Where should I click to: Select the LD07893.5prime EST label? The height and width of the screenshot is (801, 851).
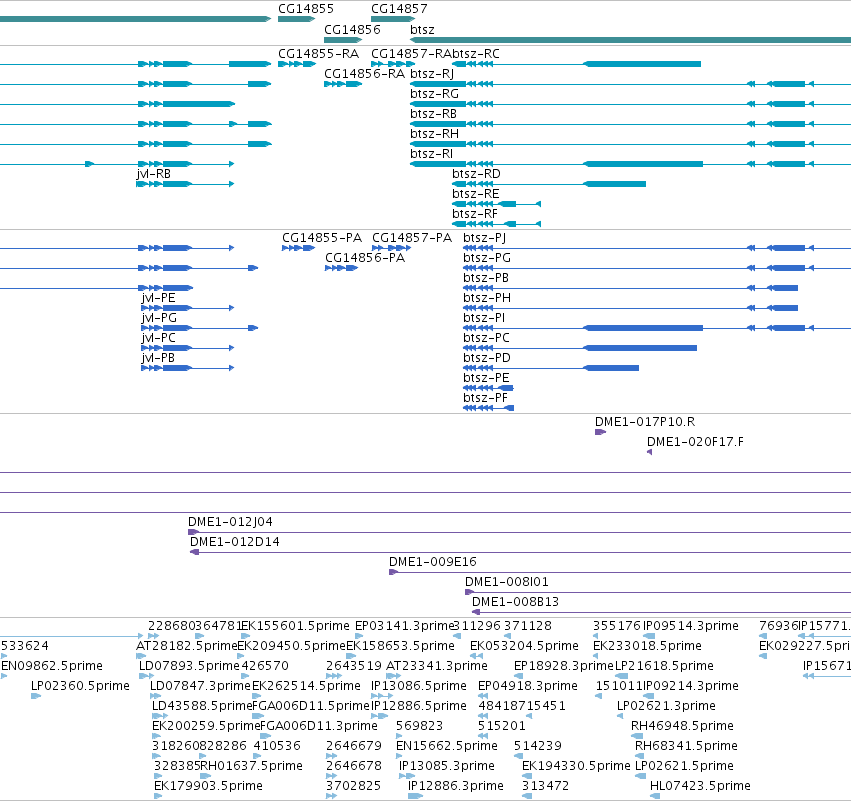(189, 666)
